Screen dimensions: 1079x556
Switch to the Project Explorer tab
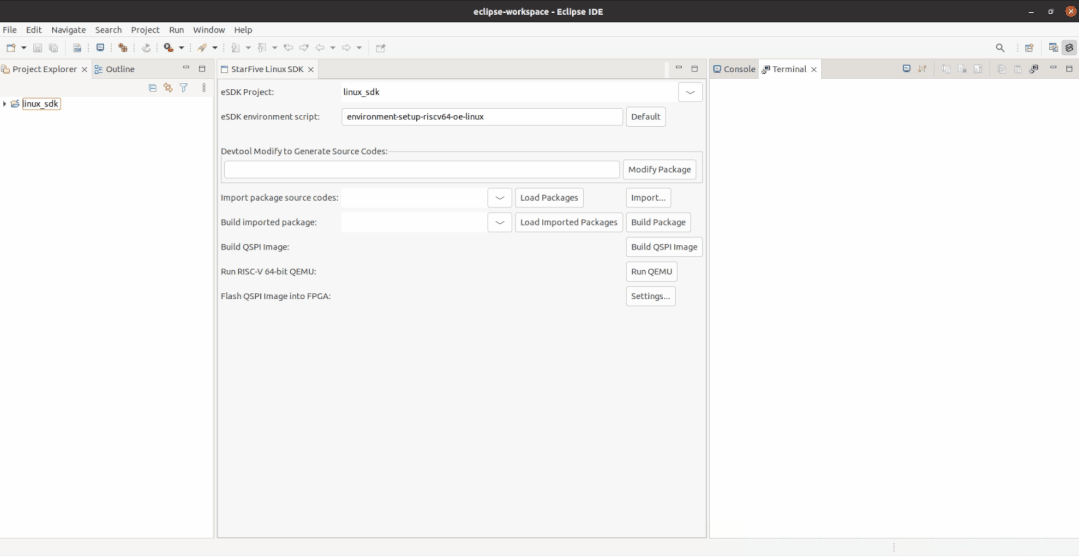tap(44, 70)
